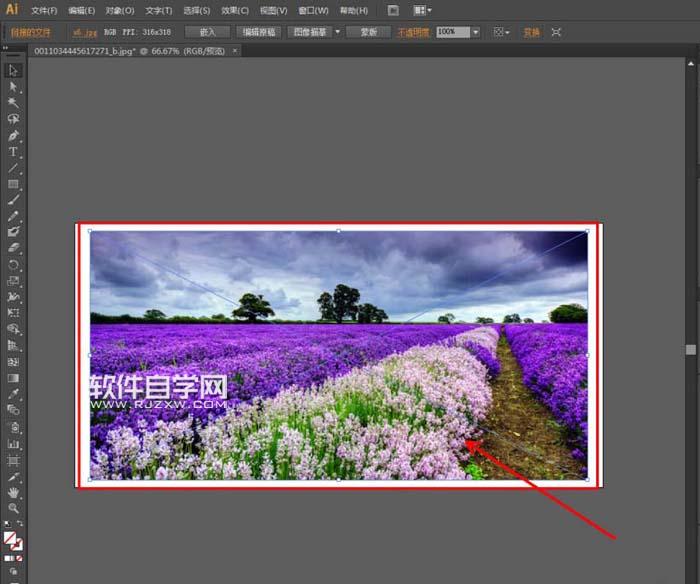The image size is (700, 584).
Task: Select the Lasso tool
Action: coord(13,119)
